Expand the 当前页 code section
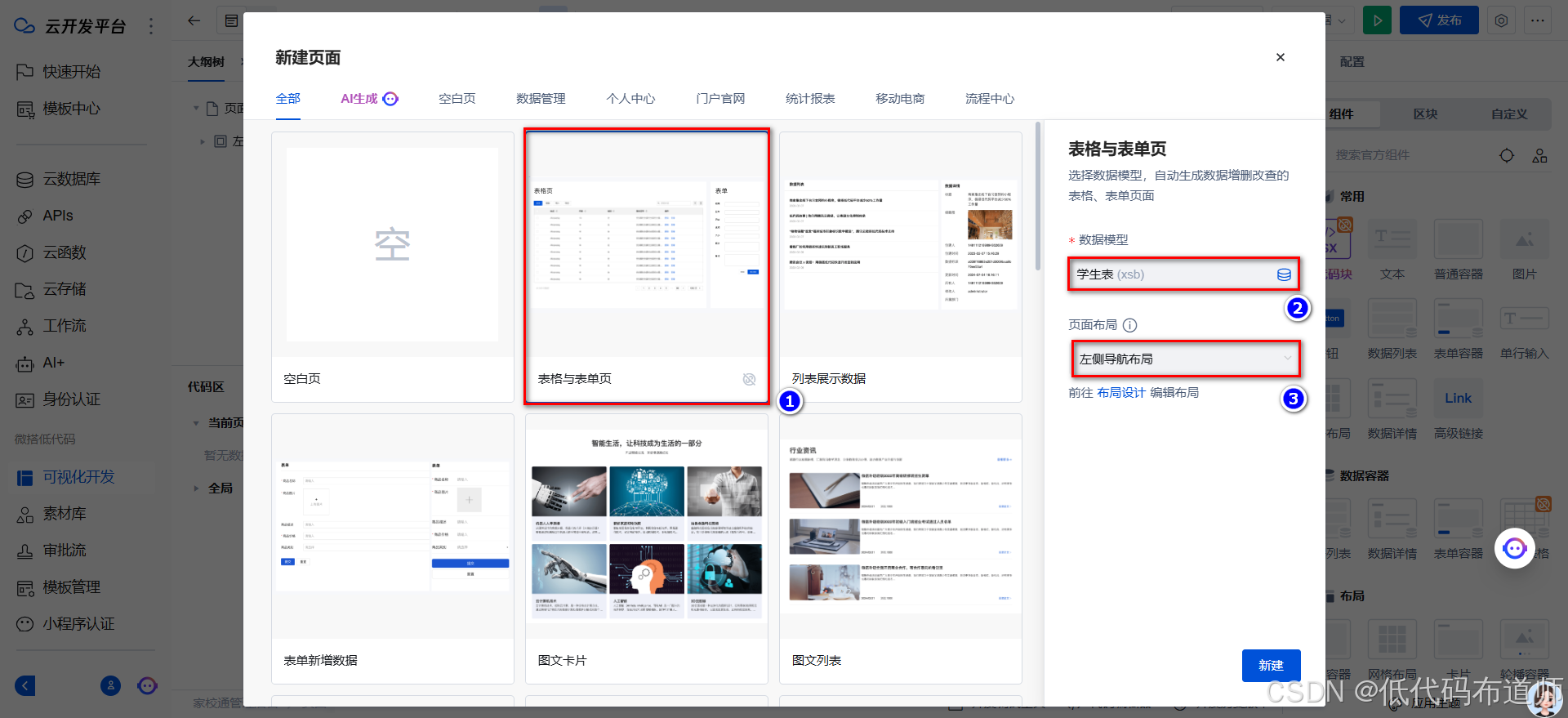1568x718 pixels. [196, 423]
